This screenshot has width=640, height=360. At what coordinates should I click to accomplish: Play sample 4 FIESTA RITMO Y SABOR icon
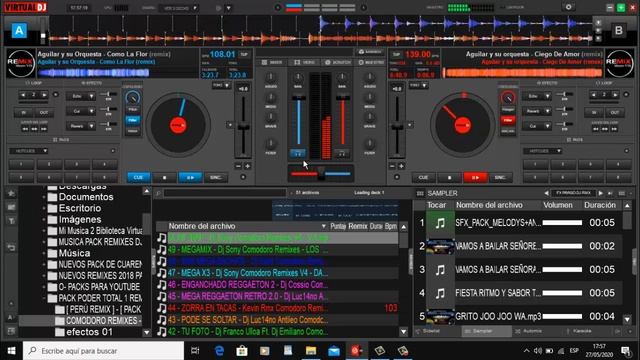pos(440,293)
